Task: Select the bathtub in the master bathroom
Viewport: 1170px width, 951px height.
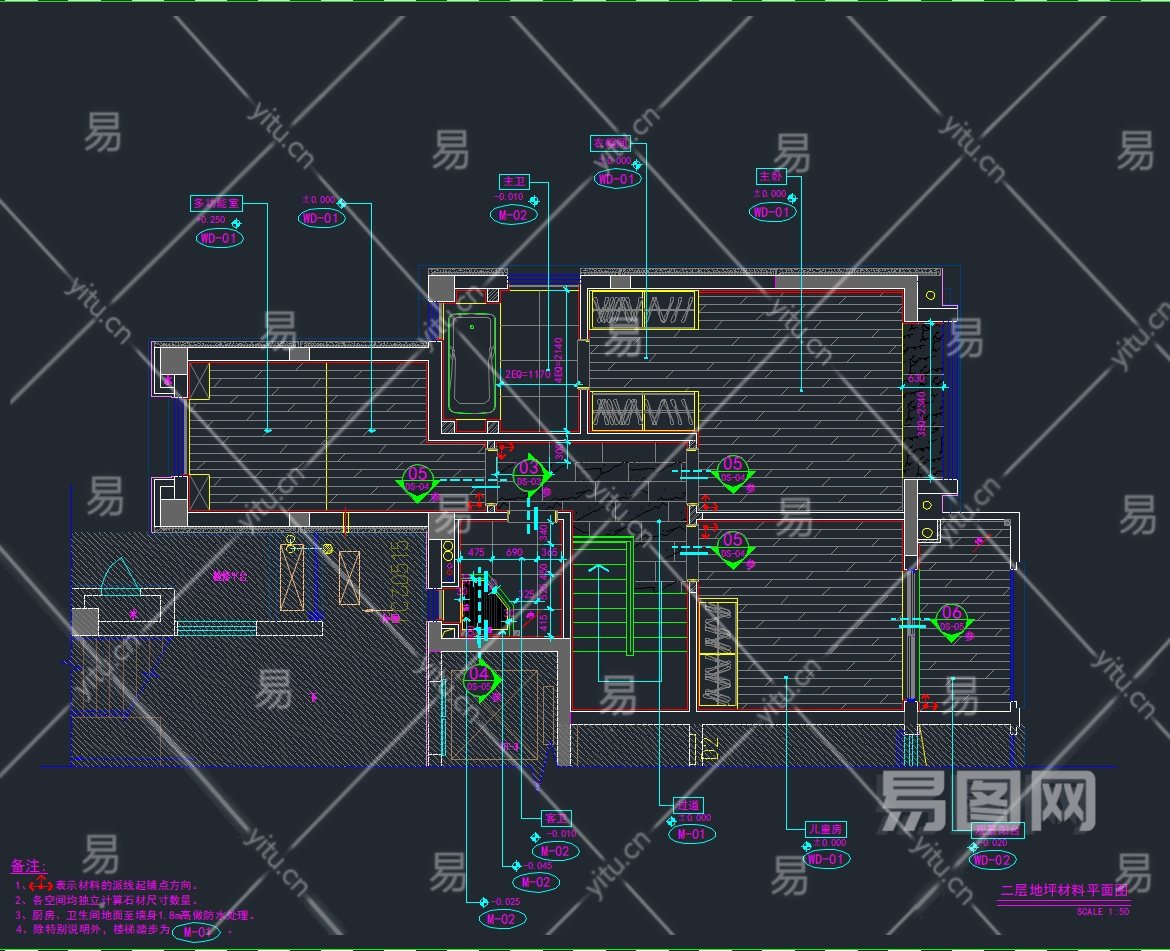Action: tap(472, 363)
